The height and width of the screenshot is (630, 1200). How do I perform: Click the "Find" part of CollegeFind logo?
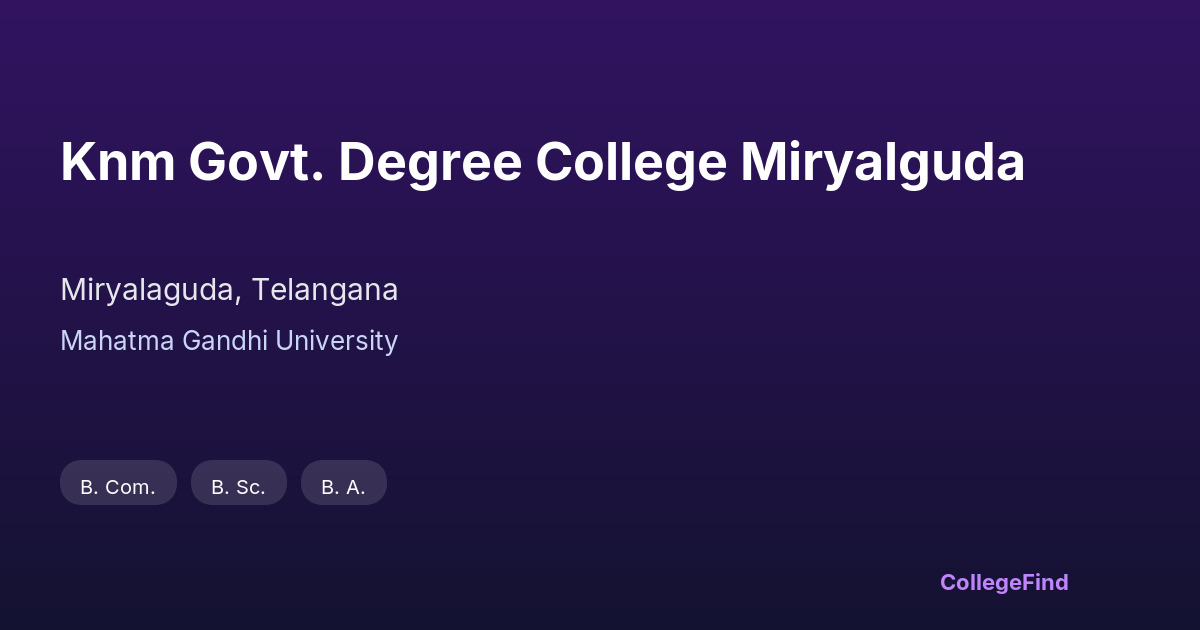1043,582
